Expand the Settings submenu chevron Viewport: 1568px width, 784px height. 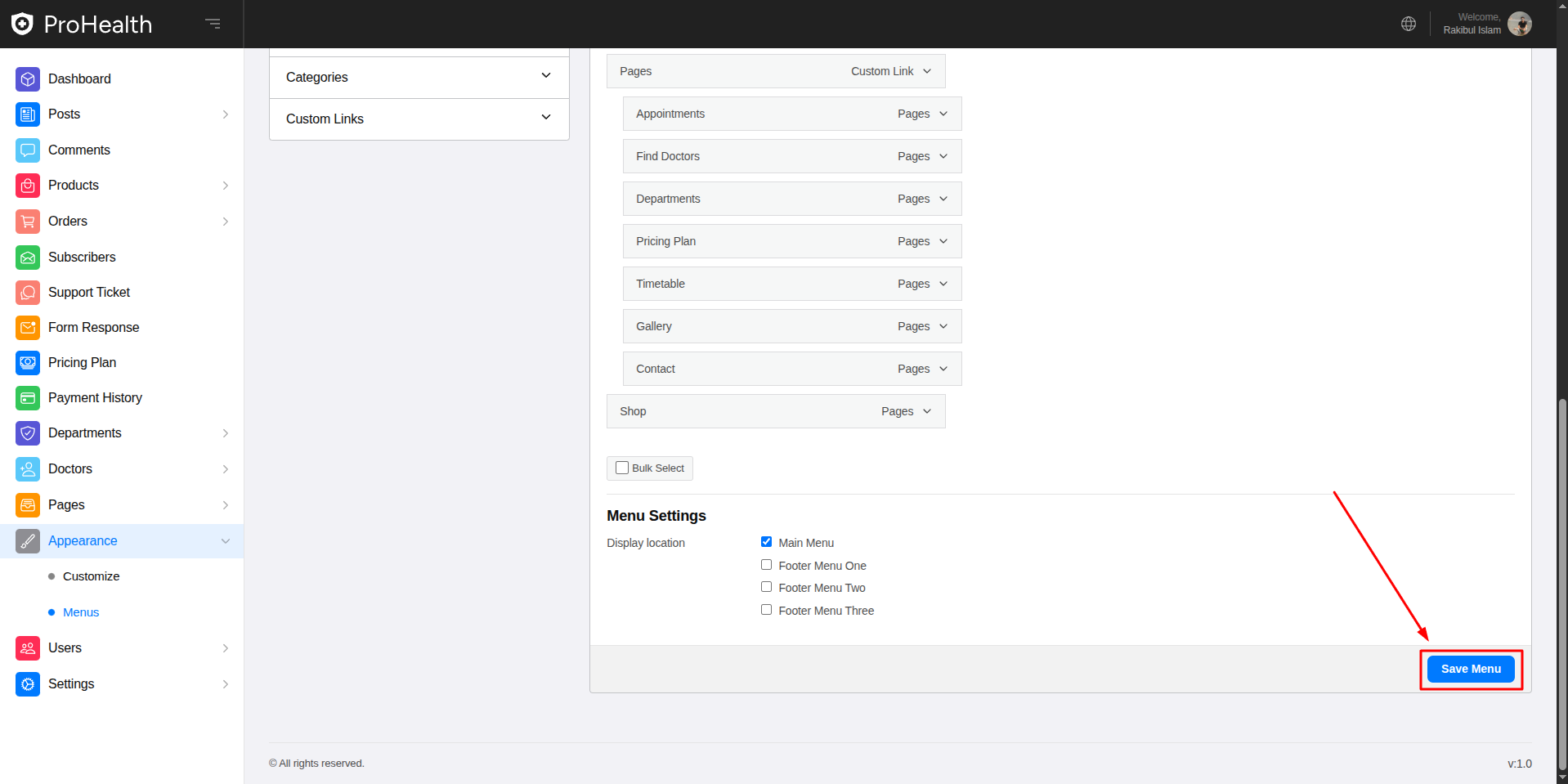pyautogui.click(x=226, y=684)
